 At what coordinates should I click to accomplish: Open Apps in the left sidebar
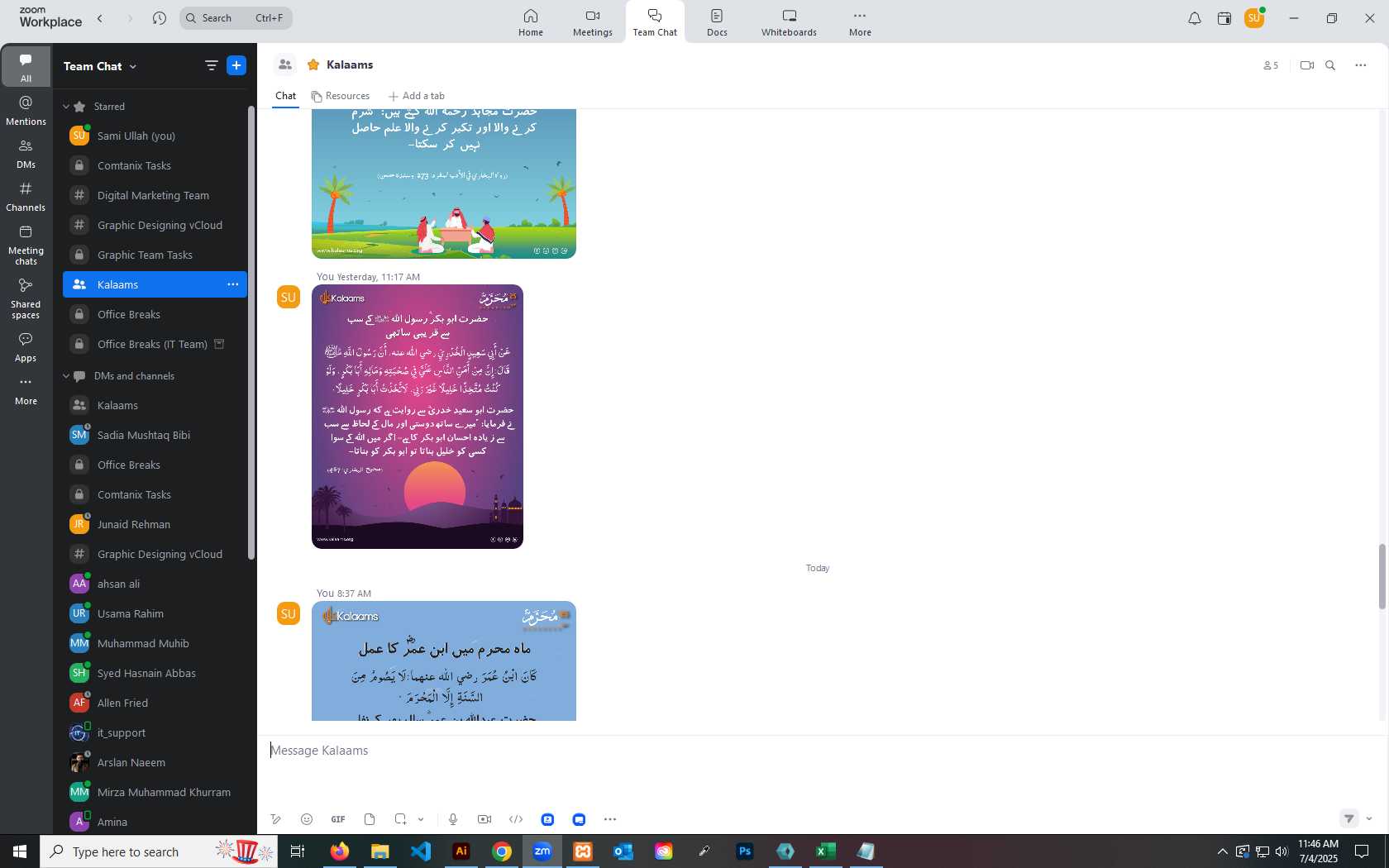tap(26, 347)
